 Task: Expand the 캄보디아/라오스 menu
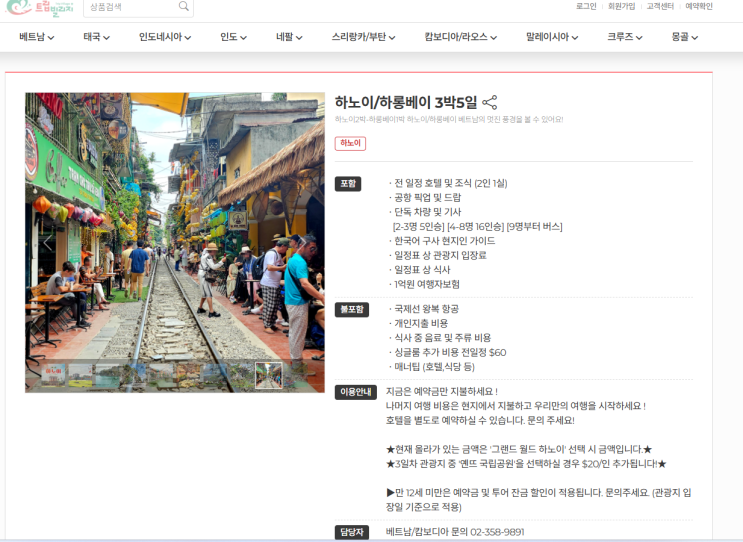pos(461,37)
